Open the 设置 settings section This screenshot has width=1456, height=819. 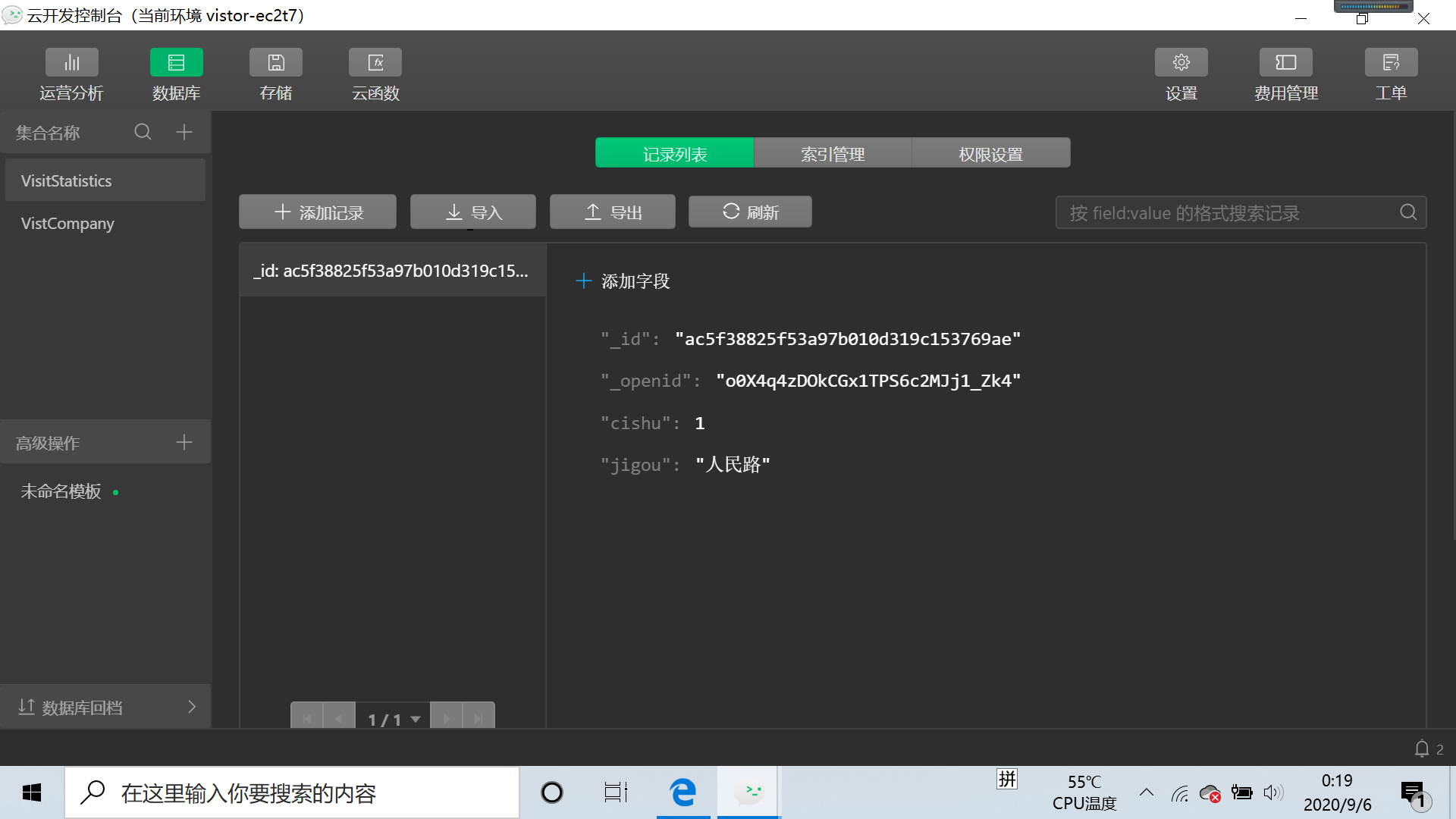click(x=1181, y=75)
